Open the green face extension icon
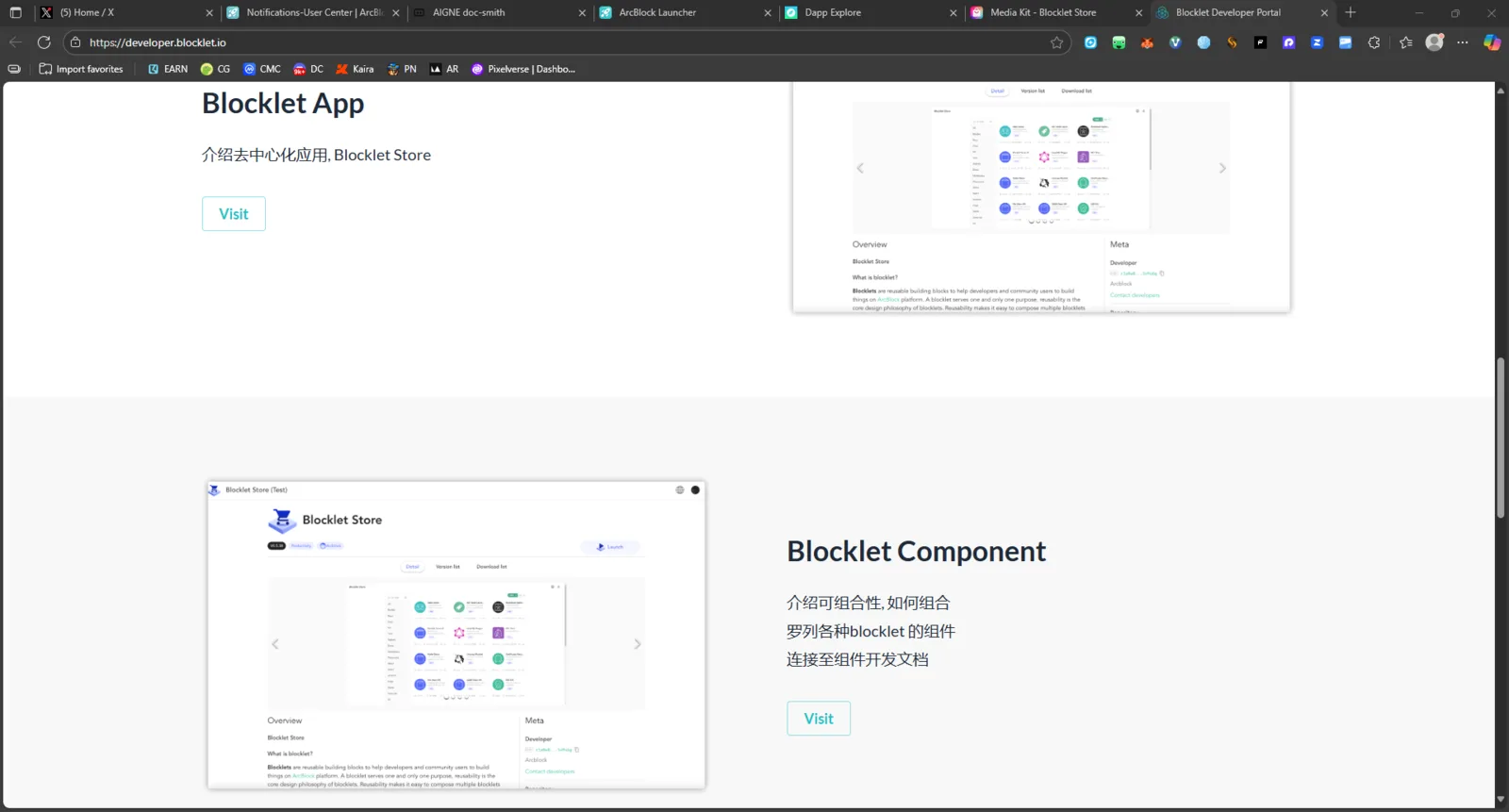This screenshot has height=812, width=1509. (1119, 42)
